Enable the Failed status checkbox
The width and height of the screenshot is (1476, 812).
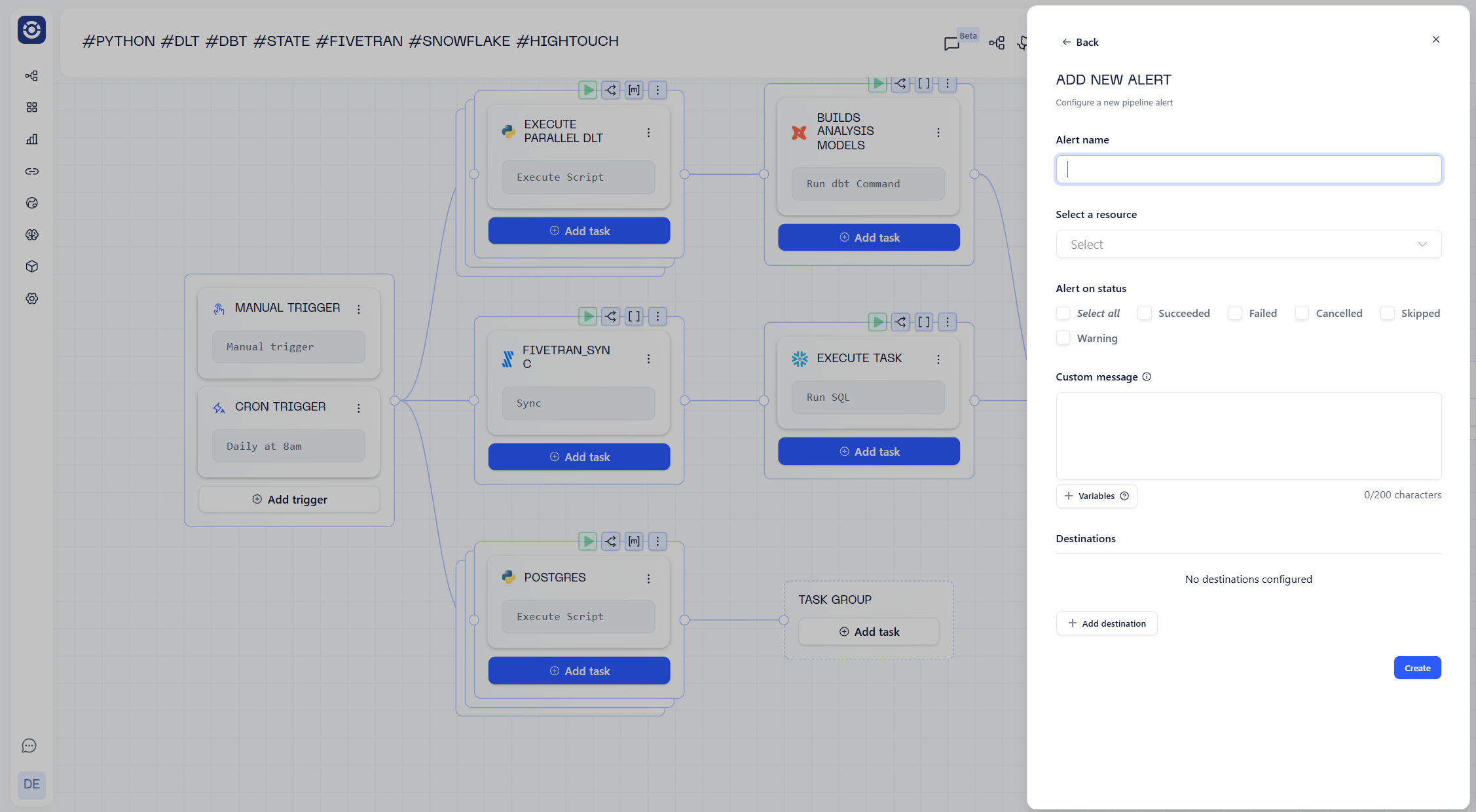click(1235, 314)
